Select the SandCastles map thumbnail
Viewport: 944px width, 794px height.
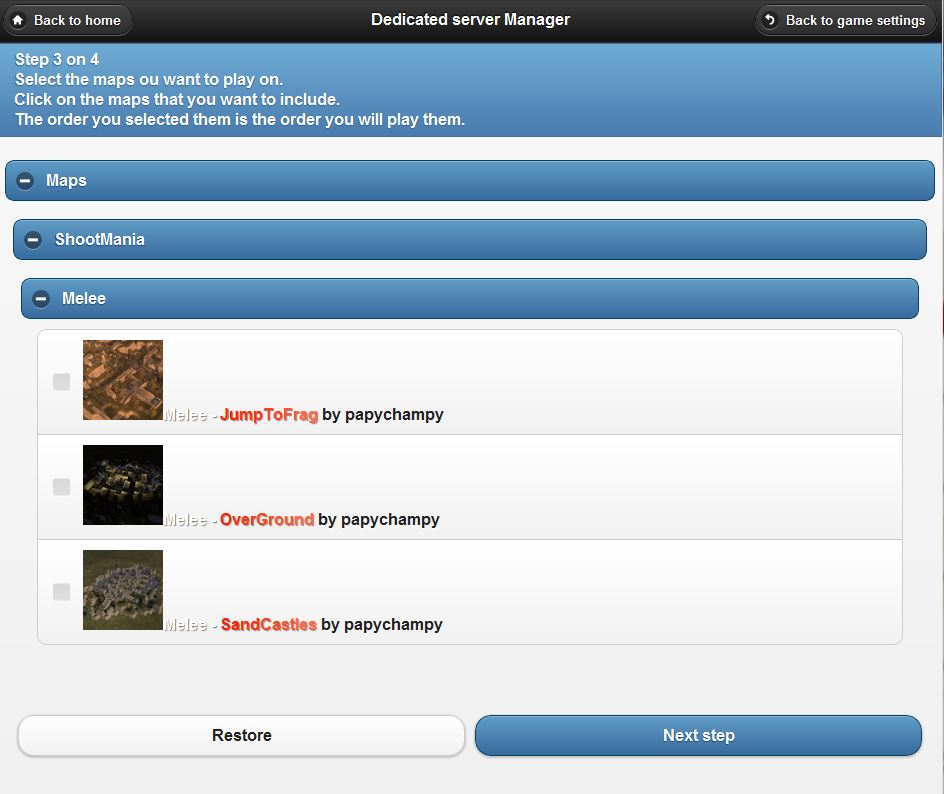(x=123, y=590)
